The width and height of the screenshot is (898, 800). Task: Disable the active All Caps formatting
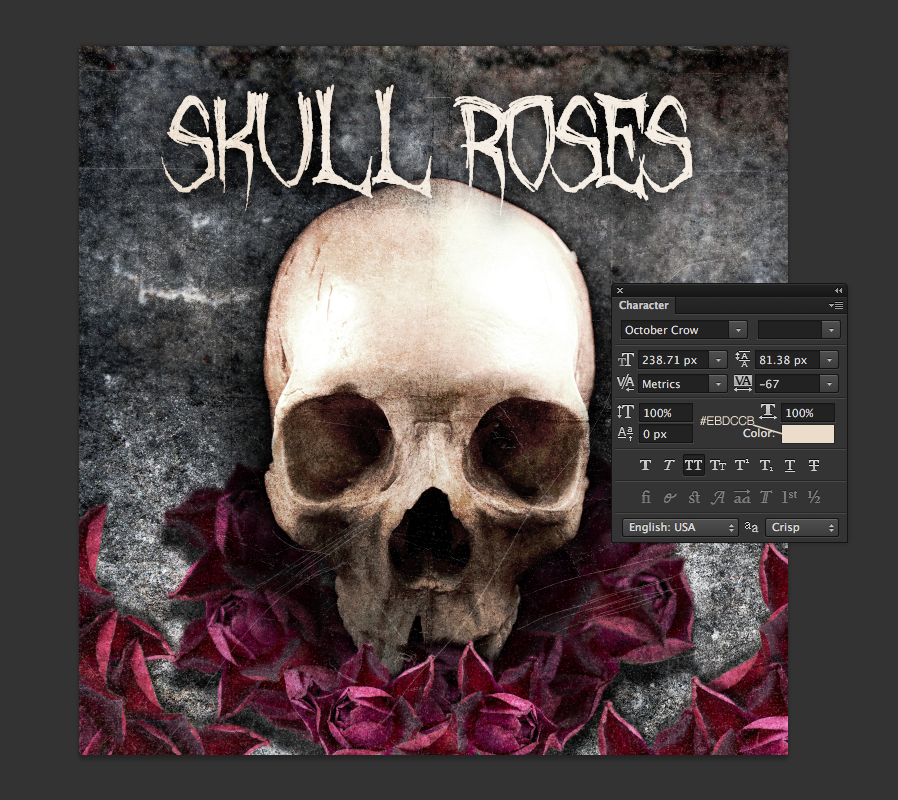[692, 466]
